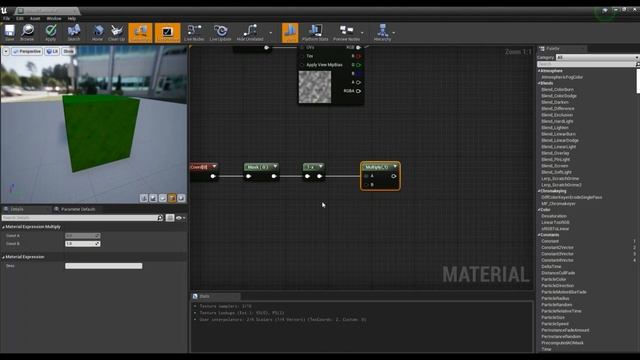Click the Hide Unrelated toolbar icon
The image size is (640, 360).
(250, 32)
